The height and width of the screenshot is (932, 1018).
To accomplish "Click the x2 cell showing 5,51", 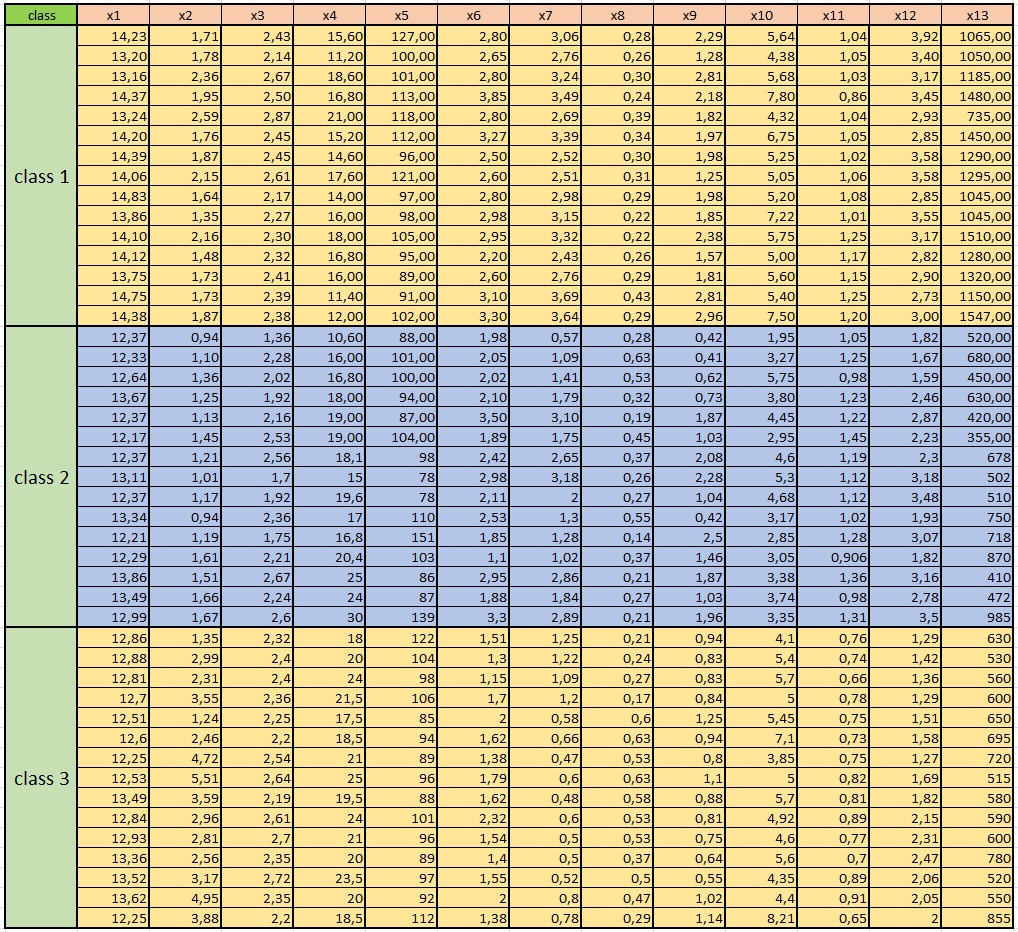I will click(x=185, y=778).
